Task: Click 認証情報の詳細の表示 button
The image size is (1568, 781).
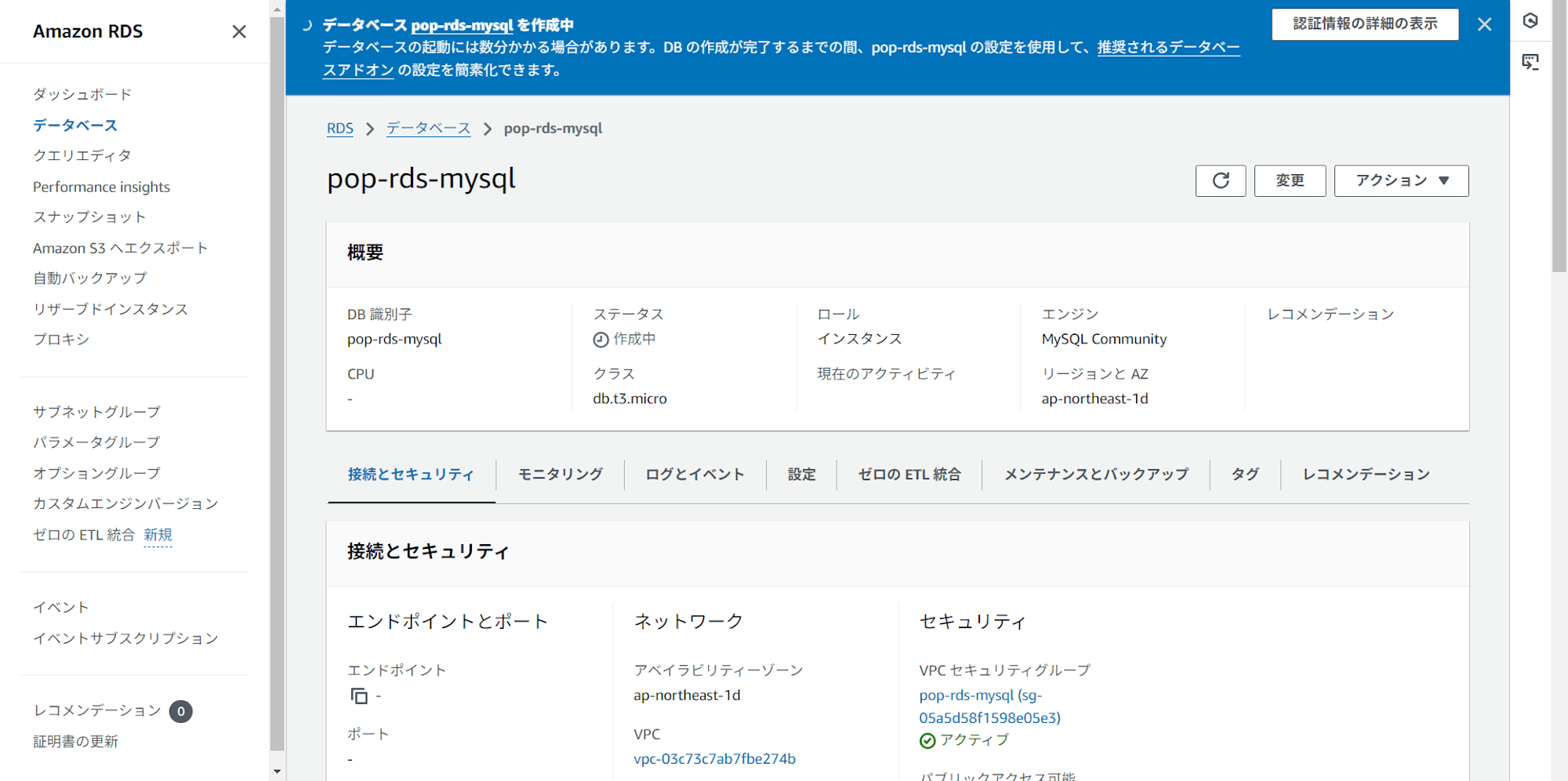Action: [1365, 24]
